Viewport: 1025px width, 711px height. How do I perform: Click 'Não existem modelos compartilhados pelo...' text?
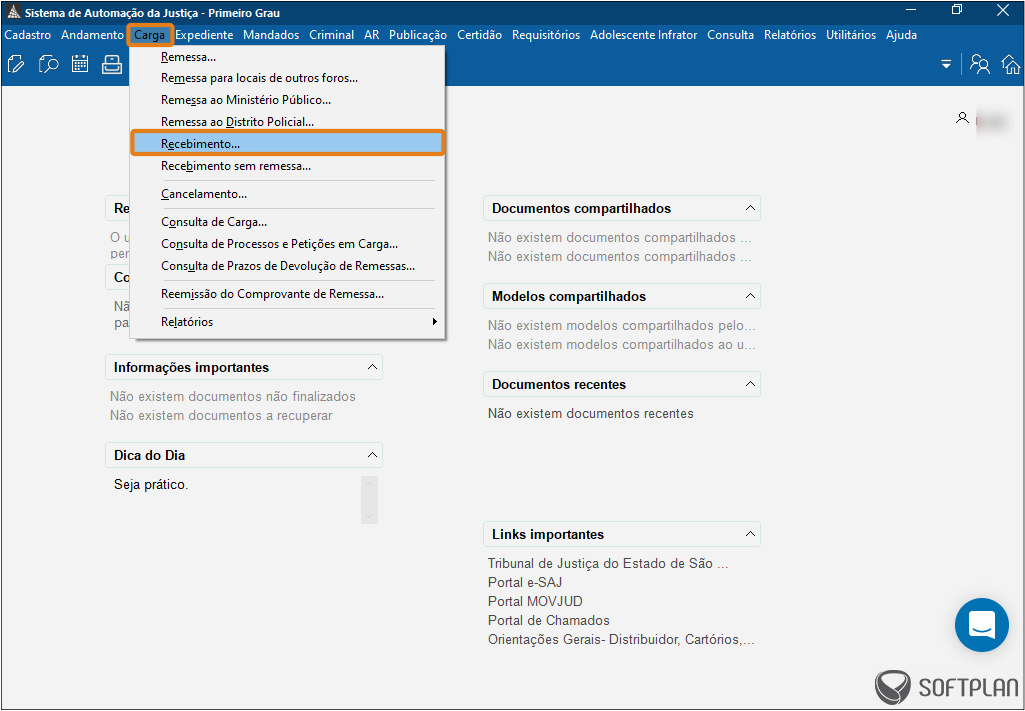pyautogui.click(x=622, y=325)
